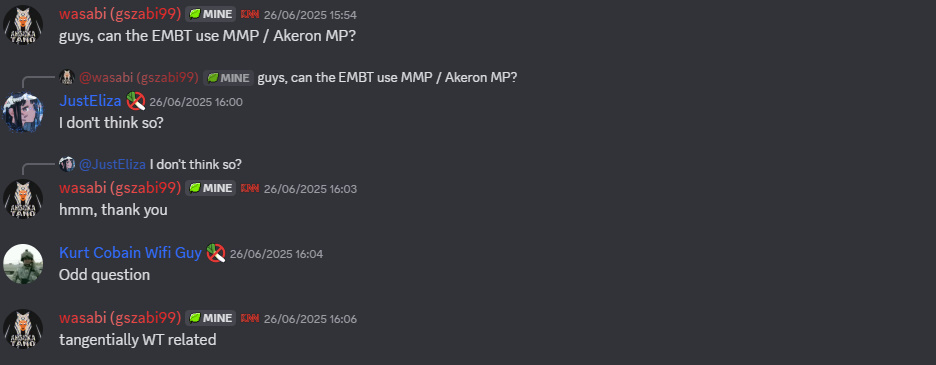Click the small JustEliza avatar in the reply preview
Screen dimensions: 936x365
66,164
